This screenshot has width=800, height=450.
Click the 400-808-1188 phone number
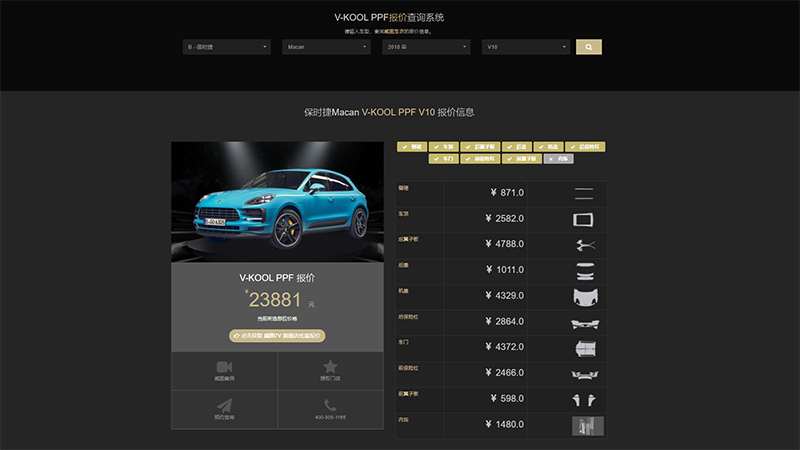[x=330, y=417]
